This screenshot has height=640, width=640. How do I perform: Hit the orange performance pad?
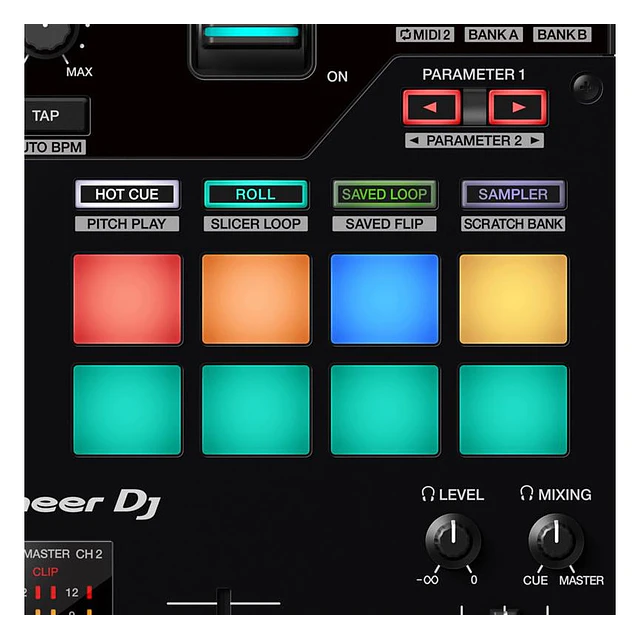coord(256,299)
